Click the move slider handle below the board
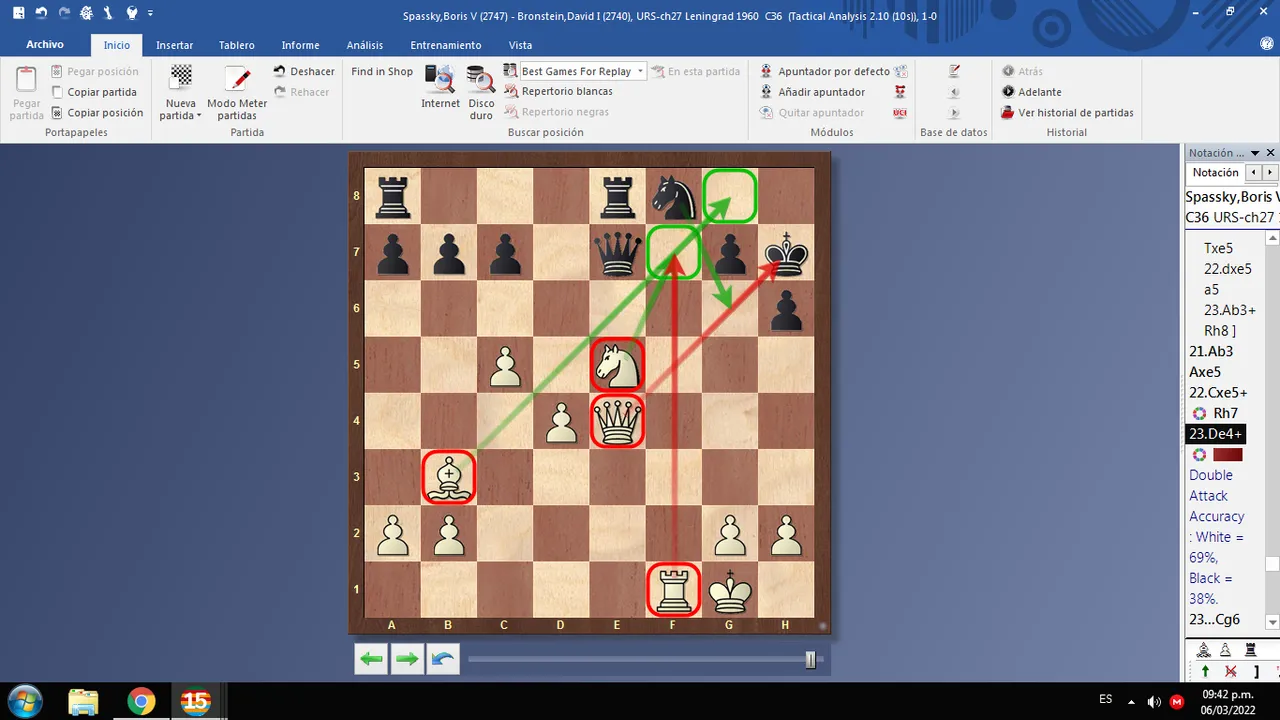Viewport: 1280px width, 720px height. click(810, 659)
